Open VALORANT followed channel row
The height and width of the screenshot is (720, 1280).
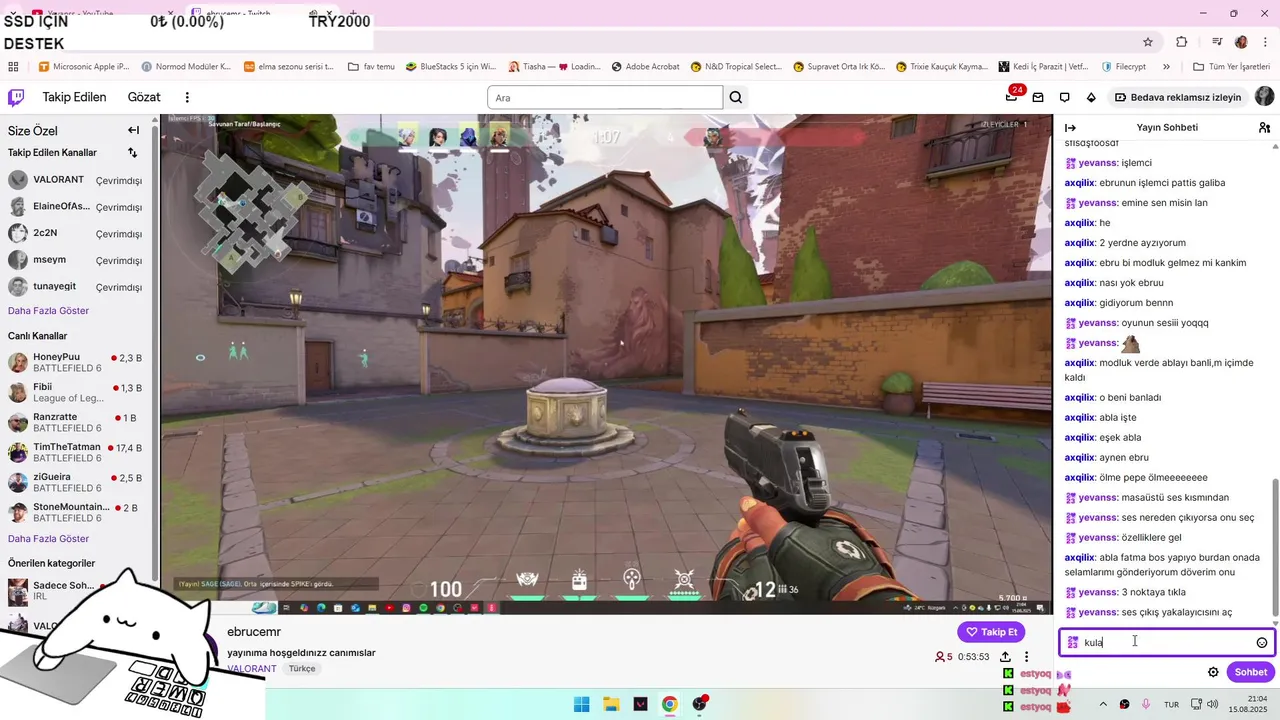pyautogui.click(x=75, y=180)
